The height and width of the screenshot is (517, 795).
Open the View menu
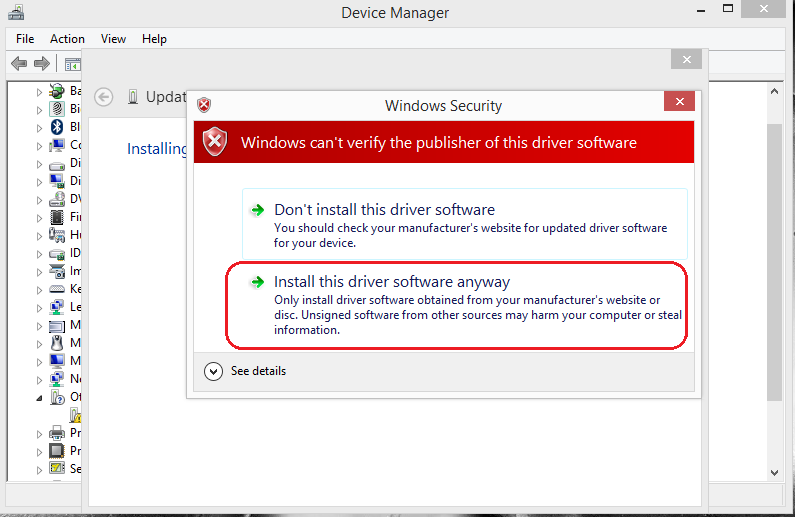point(113,39)
